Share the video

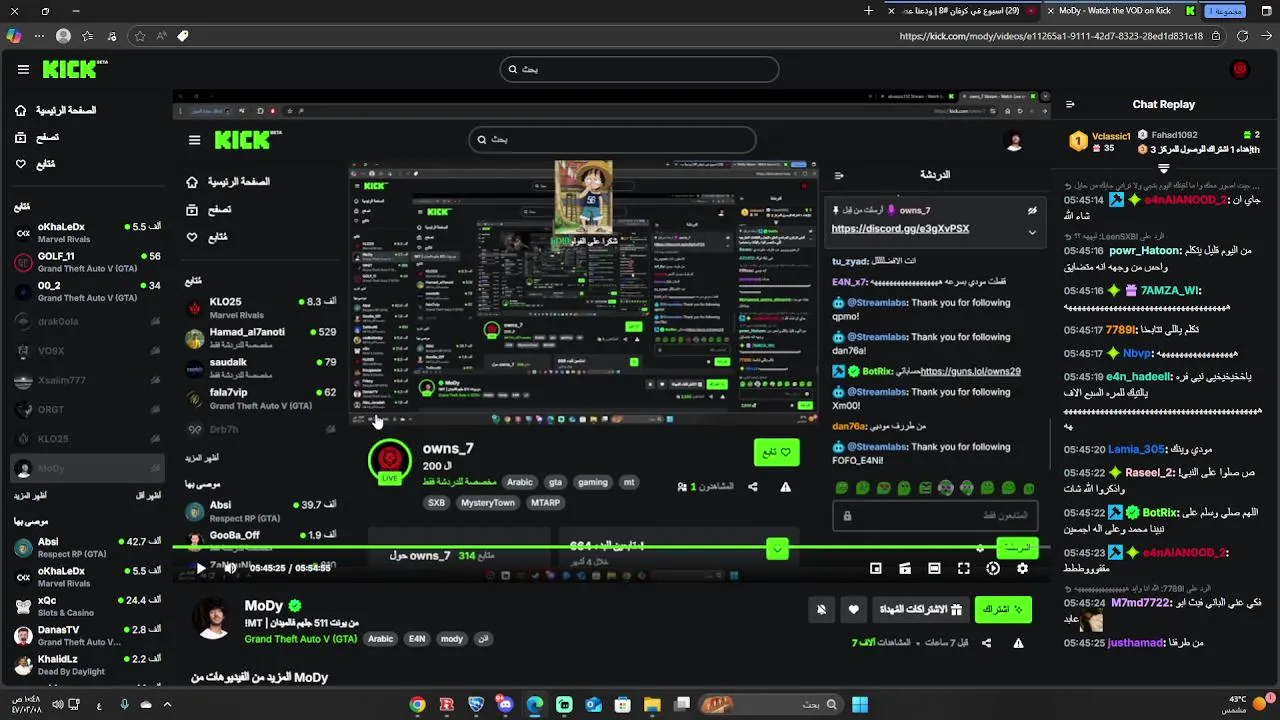[x=986, y=643]
